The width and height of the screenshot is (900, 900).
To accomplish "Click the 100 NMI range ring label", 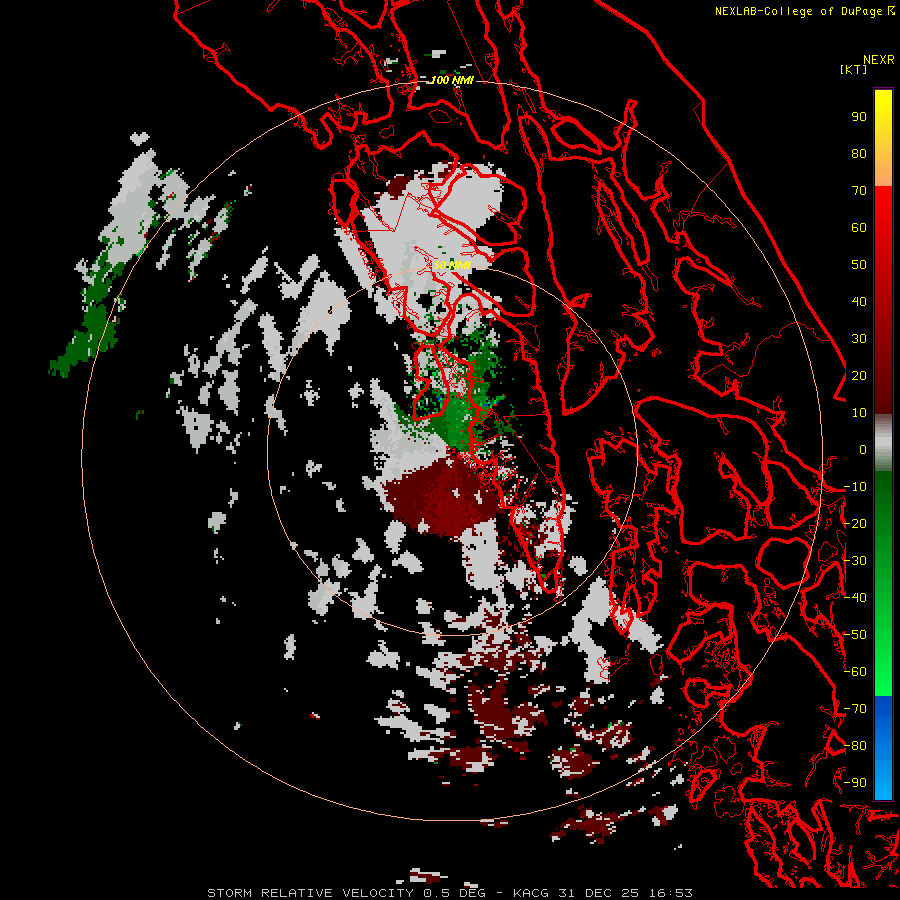I will (x=452, y=80).
